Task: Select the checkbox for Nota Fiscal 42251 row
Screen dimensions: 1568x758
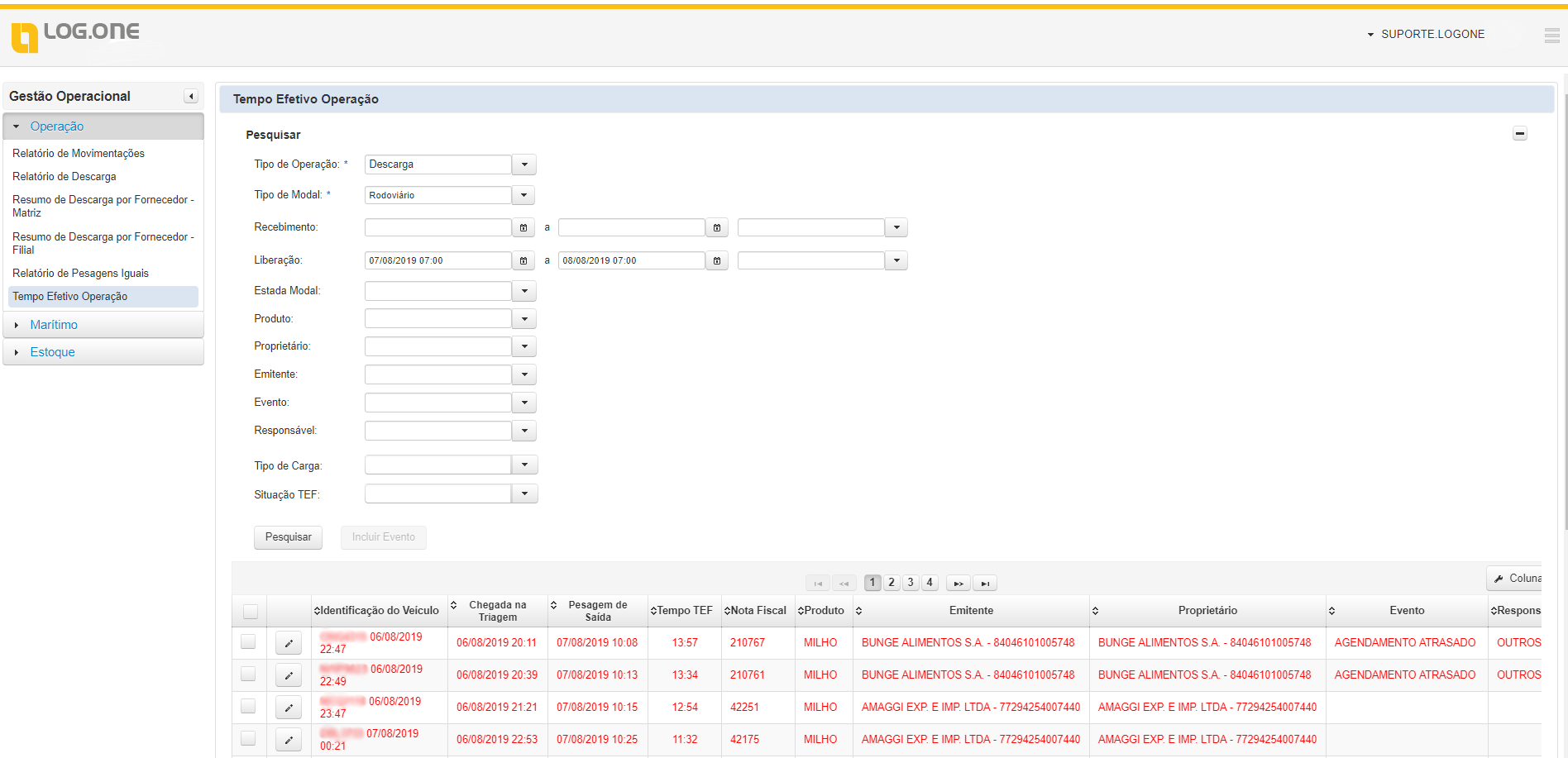Action: click(248, 707)
